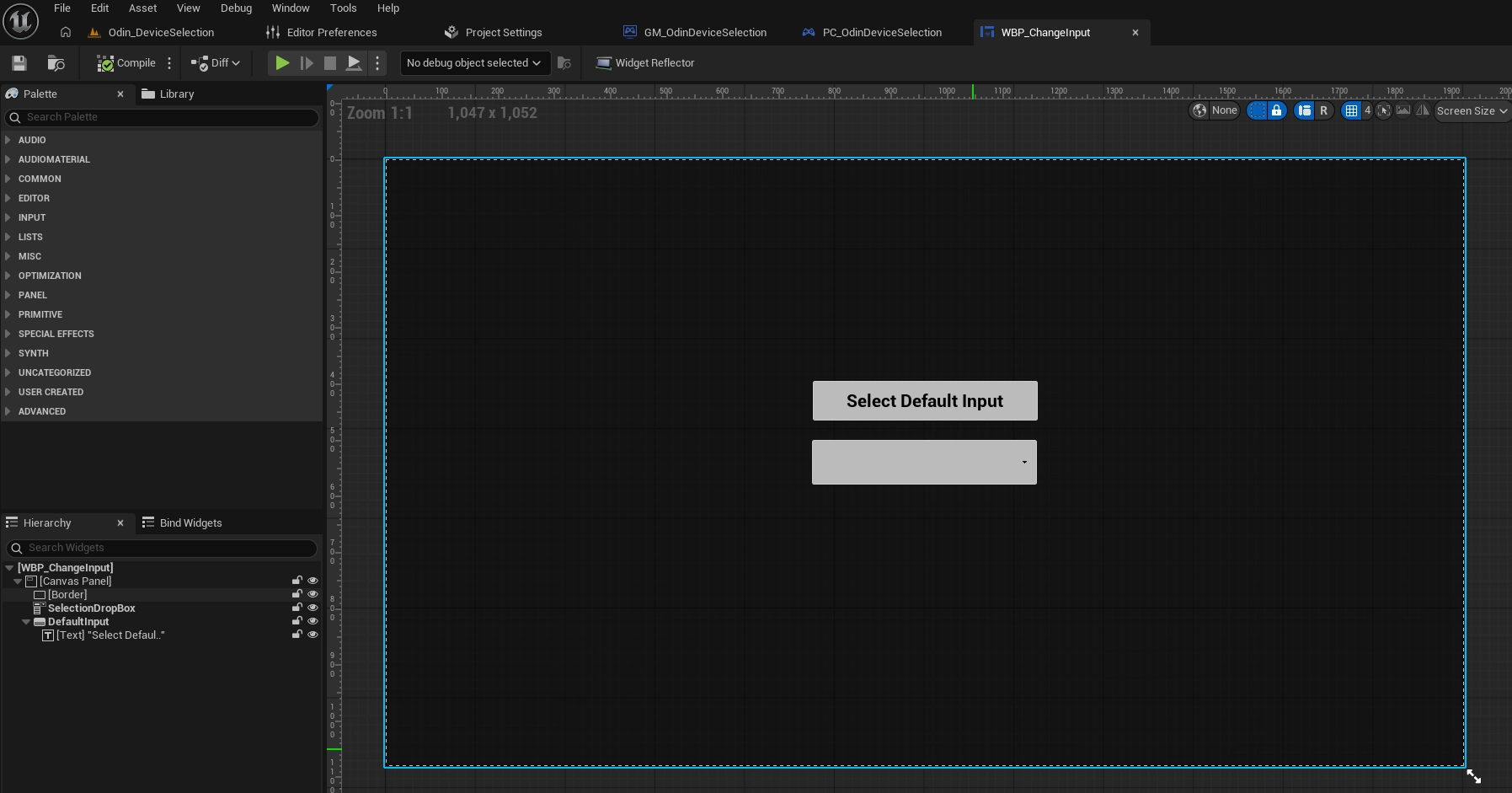Close the Hierarchy panel
The height and width of the screenshot is (793, 1512).
[120, 522]
